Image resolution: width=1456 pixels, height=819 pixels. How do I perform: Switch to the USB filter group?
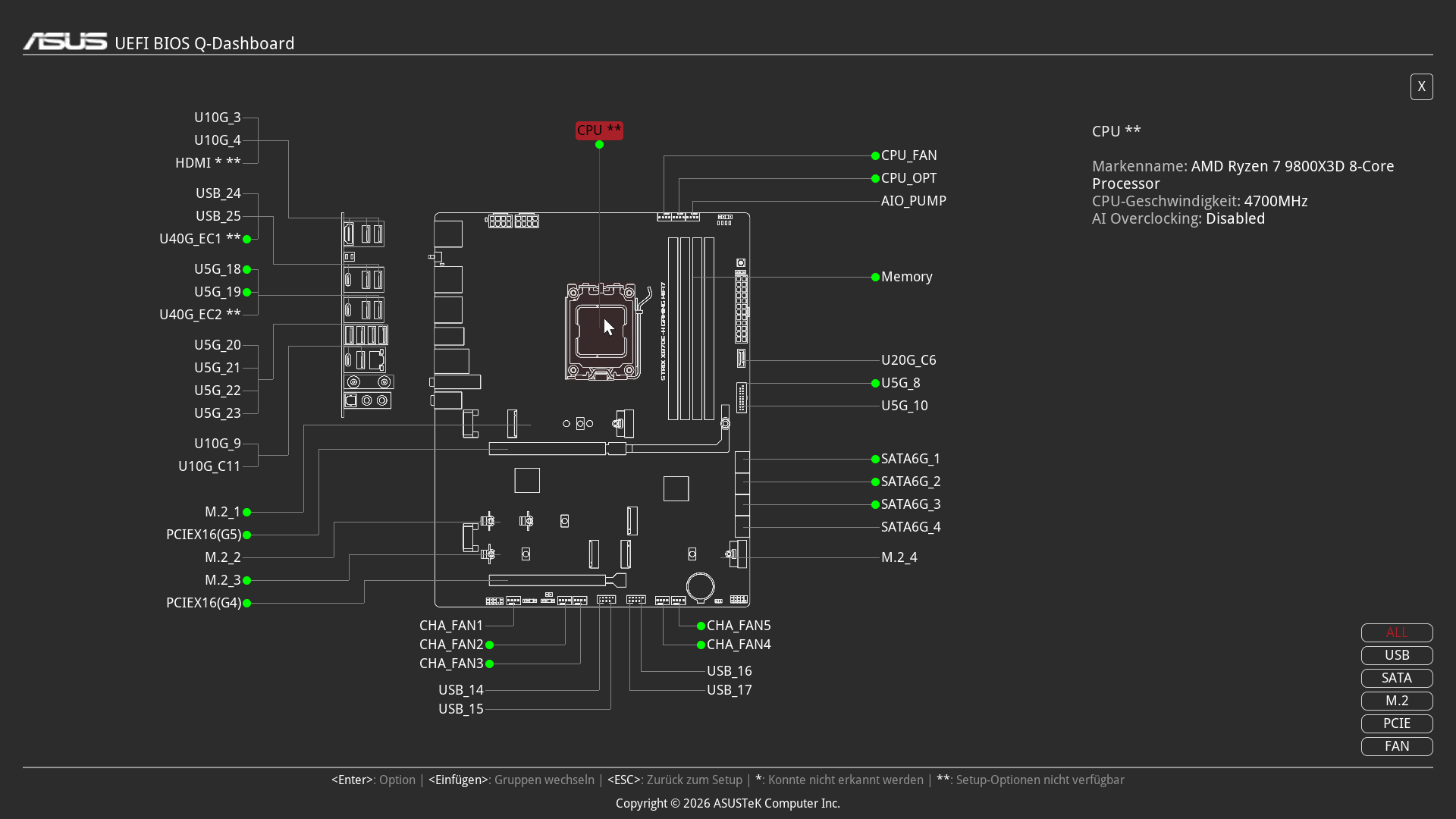pyautogui.click(x=1397, y=655)
